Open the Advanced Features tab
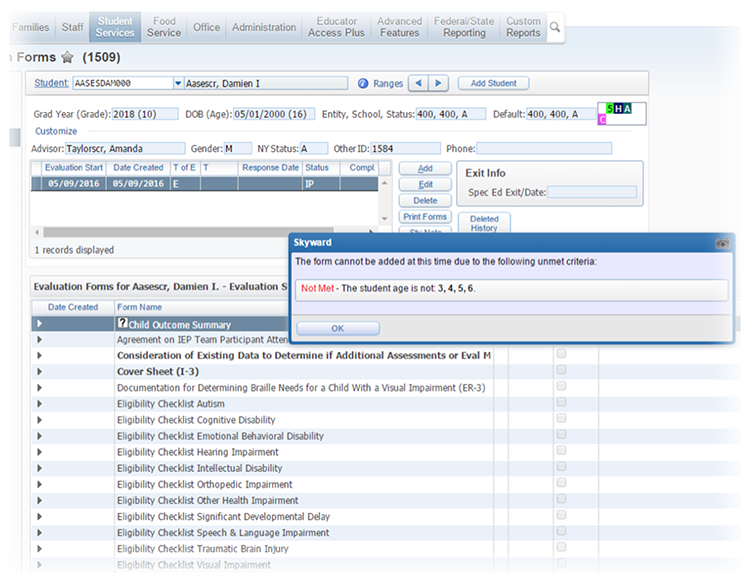The image size is (750, 580). click(399, 27)
